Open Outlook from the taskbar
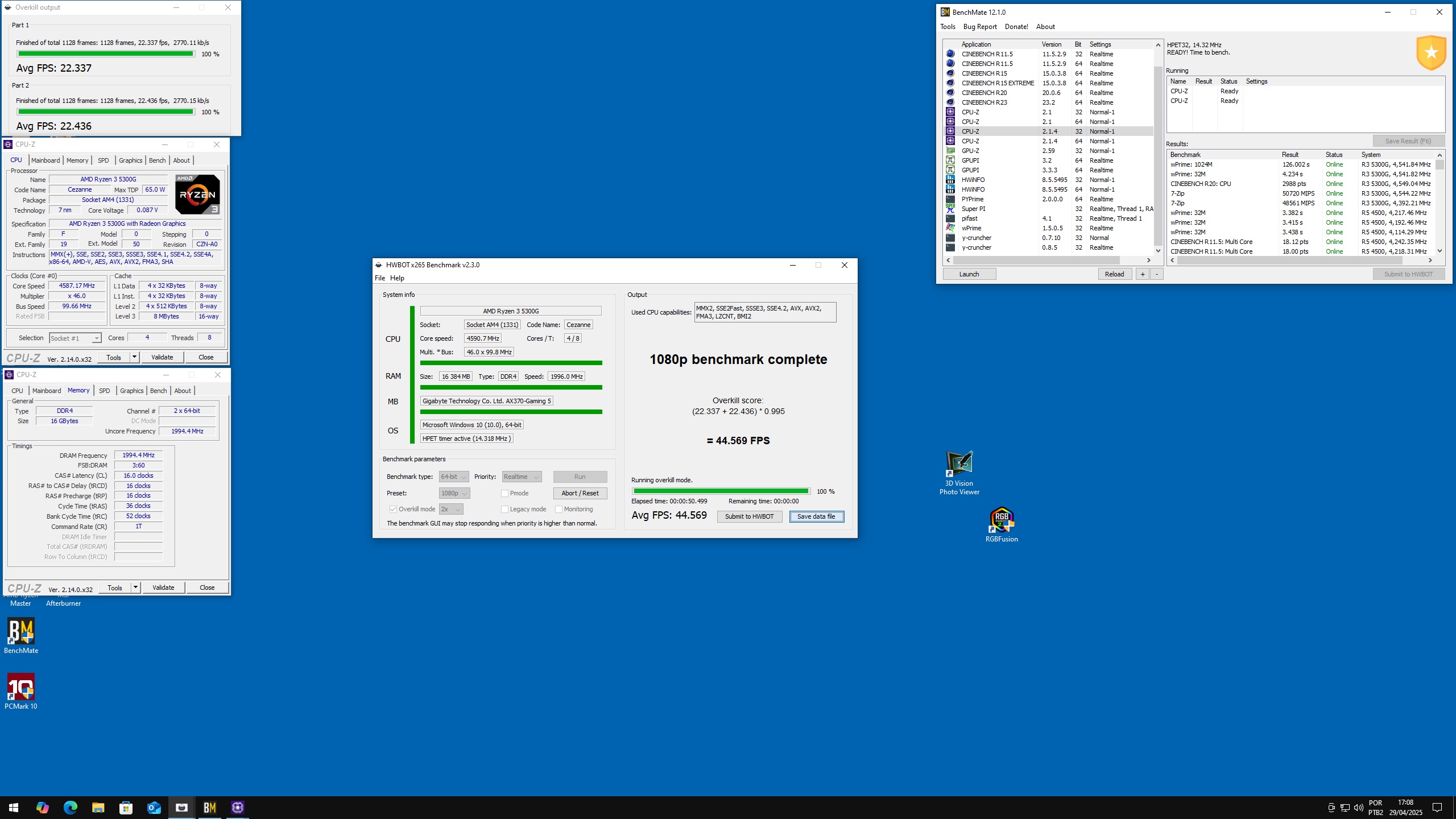1456x819 pixels. coord(154,808)
